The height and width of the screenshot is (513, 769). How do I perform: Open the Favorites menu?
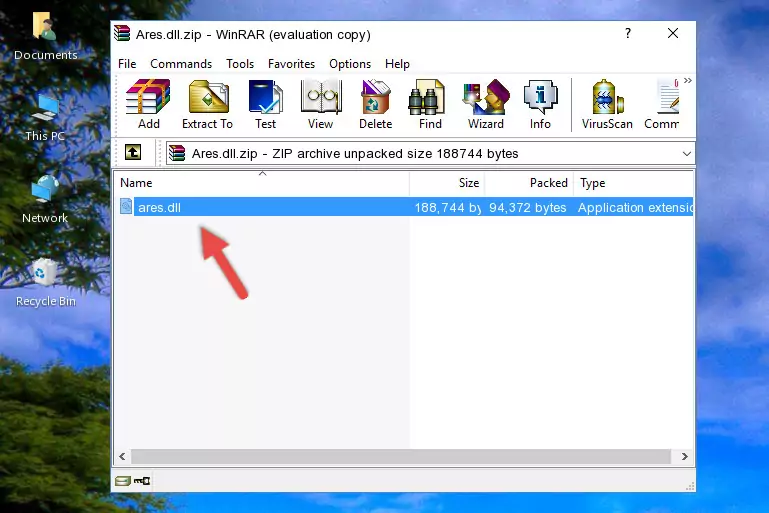291,64
